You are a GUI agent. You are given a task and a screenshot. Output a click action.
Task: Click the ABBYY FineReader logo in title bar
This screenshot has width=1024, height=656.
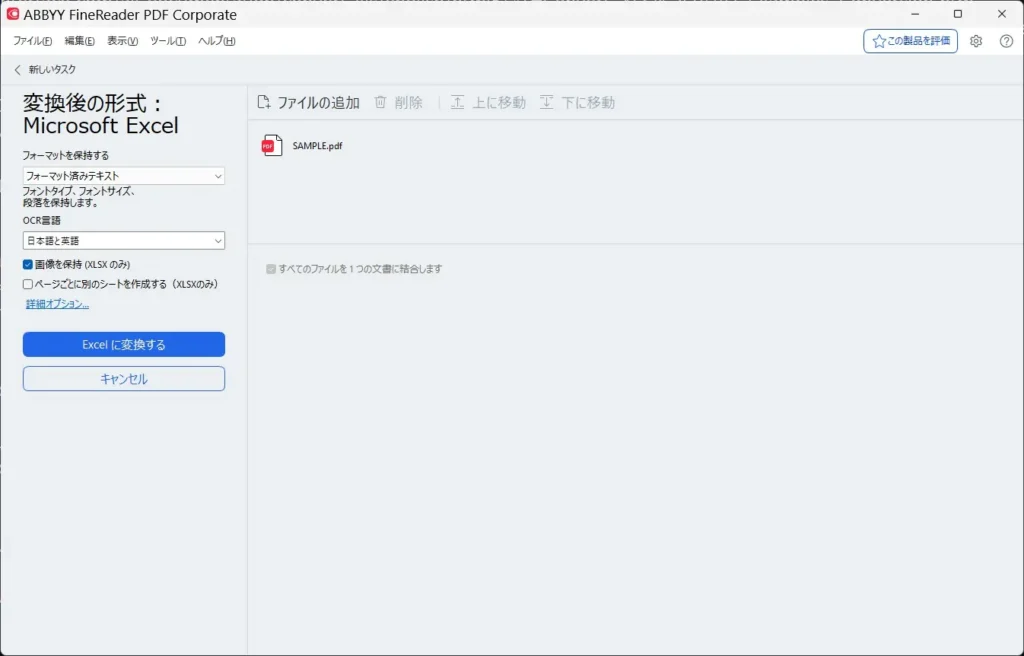coord(12,14)
